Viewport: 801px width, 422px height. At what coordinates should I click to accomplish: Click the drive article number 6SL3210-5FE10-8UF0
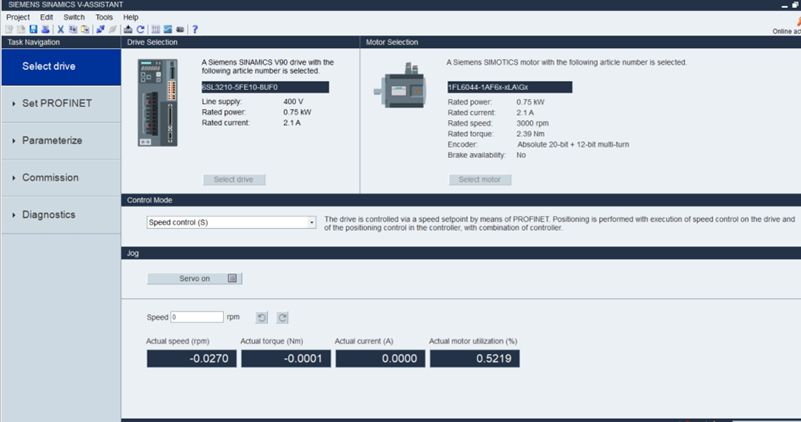(x=265, y=87)
